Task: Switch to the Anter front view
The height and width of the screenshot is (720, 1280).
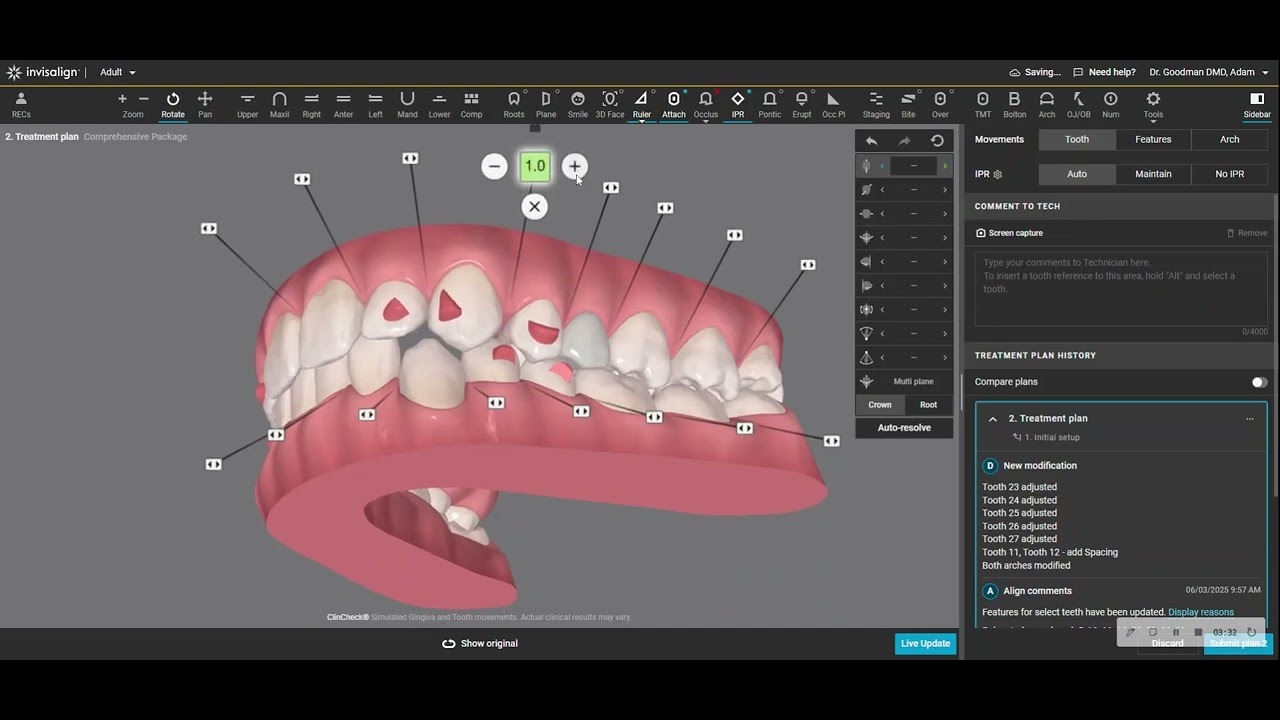Action: tap(344, 104)
